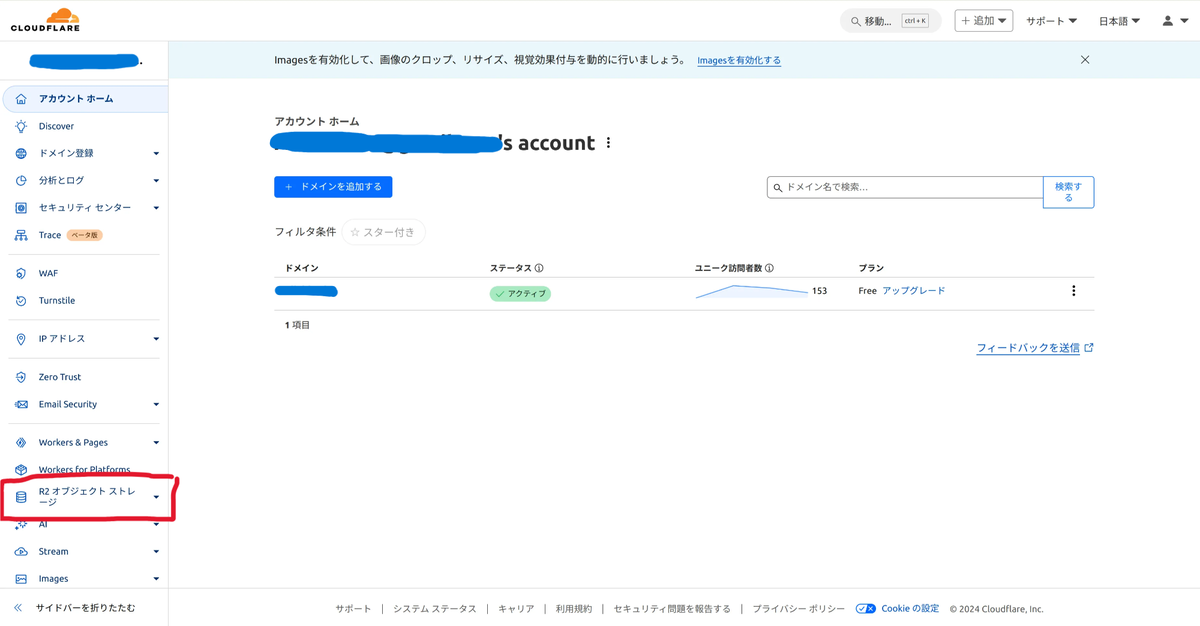The width and height of the screenshot is (1200, 626).
Task: Click the IP アドレス pin icon
Action: pos(21,339)
